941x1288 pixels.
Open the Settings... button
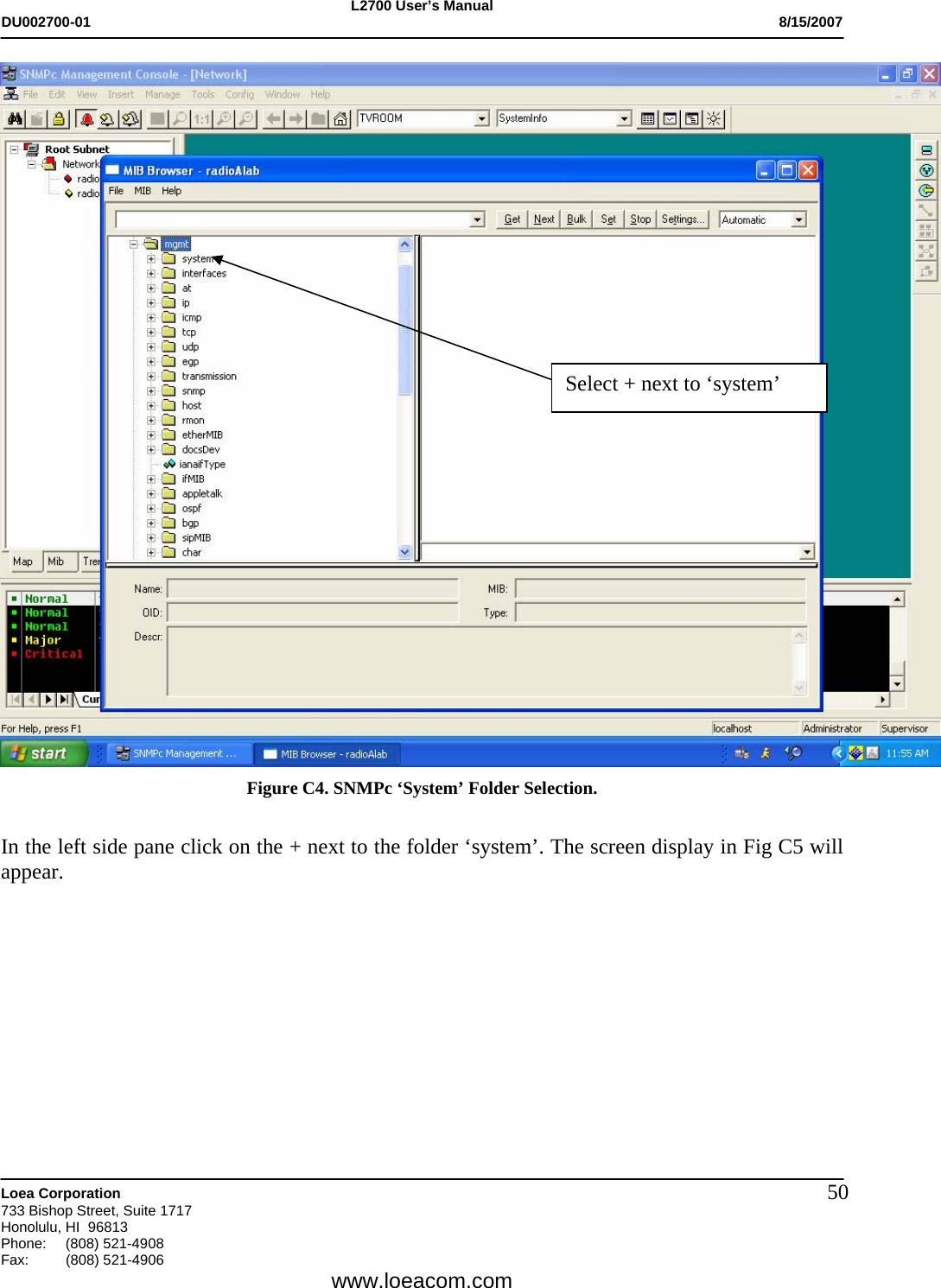683,220
